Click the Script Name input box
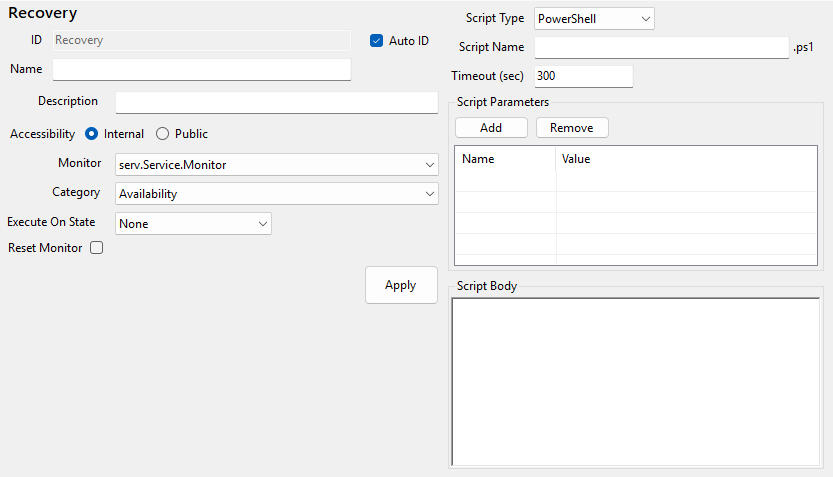This screenshot has width=833, height=477. 662,48
